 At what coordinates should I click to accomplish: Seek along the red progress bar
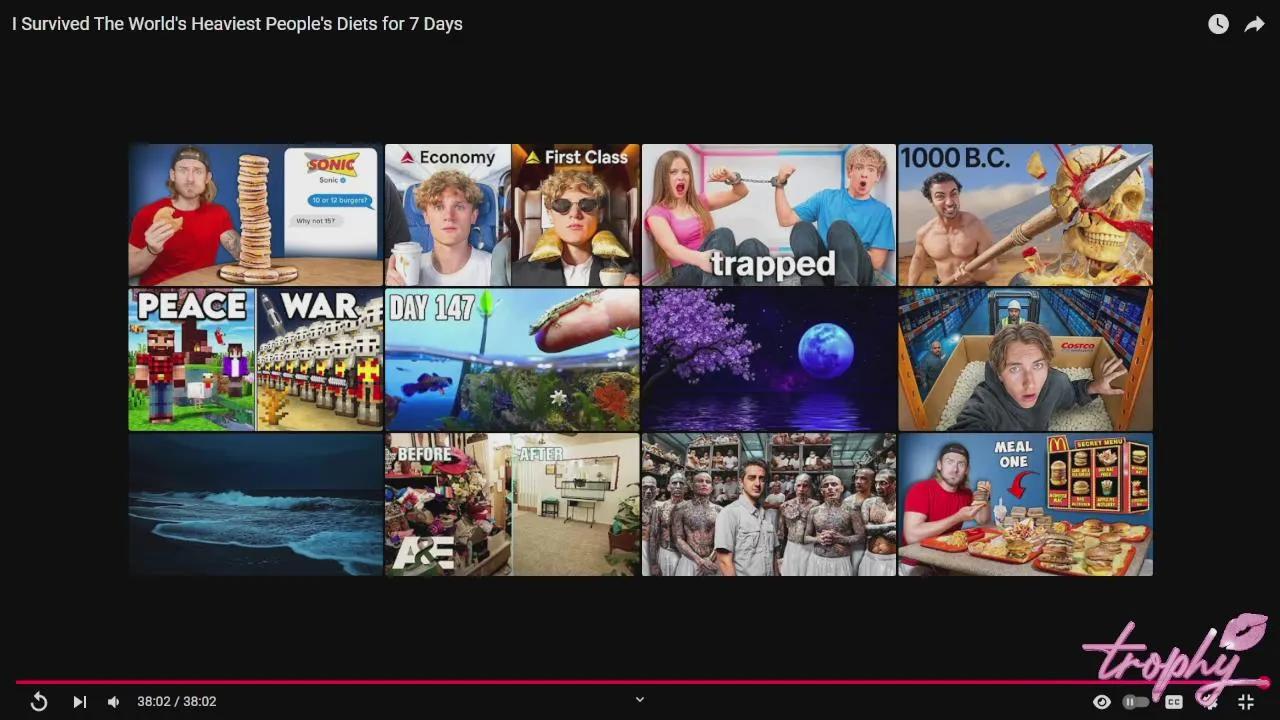pos(640,683)
